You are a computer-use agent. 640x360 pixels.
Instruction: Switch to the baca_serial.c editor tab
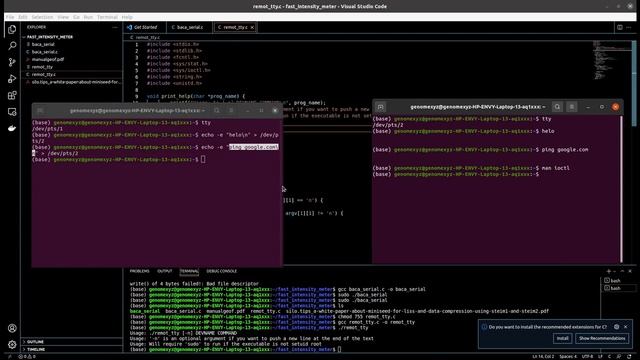click(189, 27)
